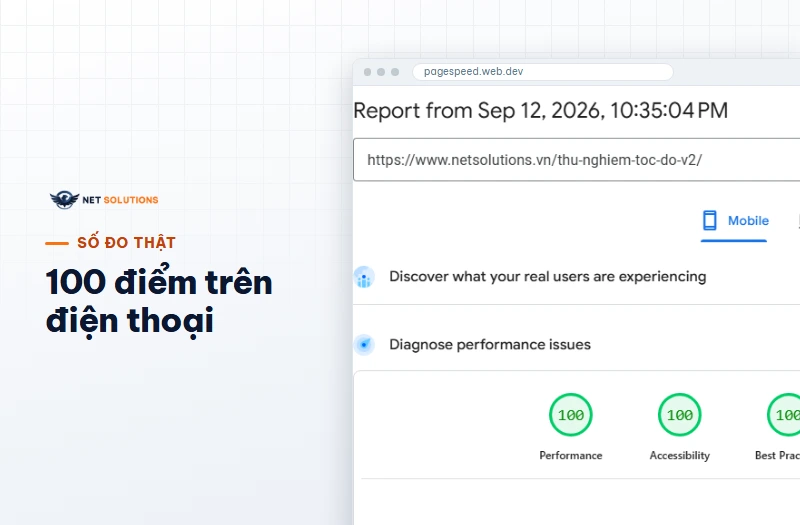Image resolution: width=800 pixels, height=525 pixels.
Task: Click the netsolutions.vn URL input field
Action: 577,160
